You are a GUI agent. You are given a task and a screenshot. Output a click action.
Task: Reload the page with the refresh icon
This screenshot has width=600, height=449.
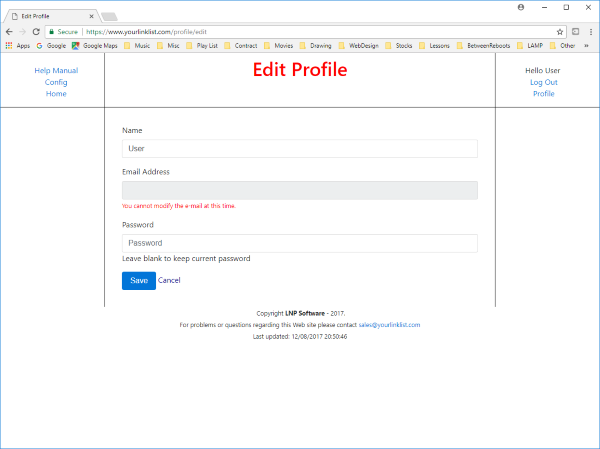[38, 32]
